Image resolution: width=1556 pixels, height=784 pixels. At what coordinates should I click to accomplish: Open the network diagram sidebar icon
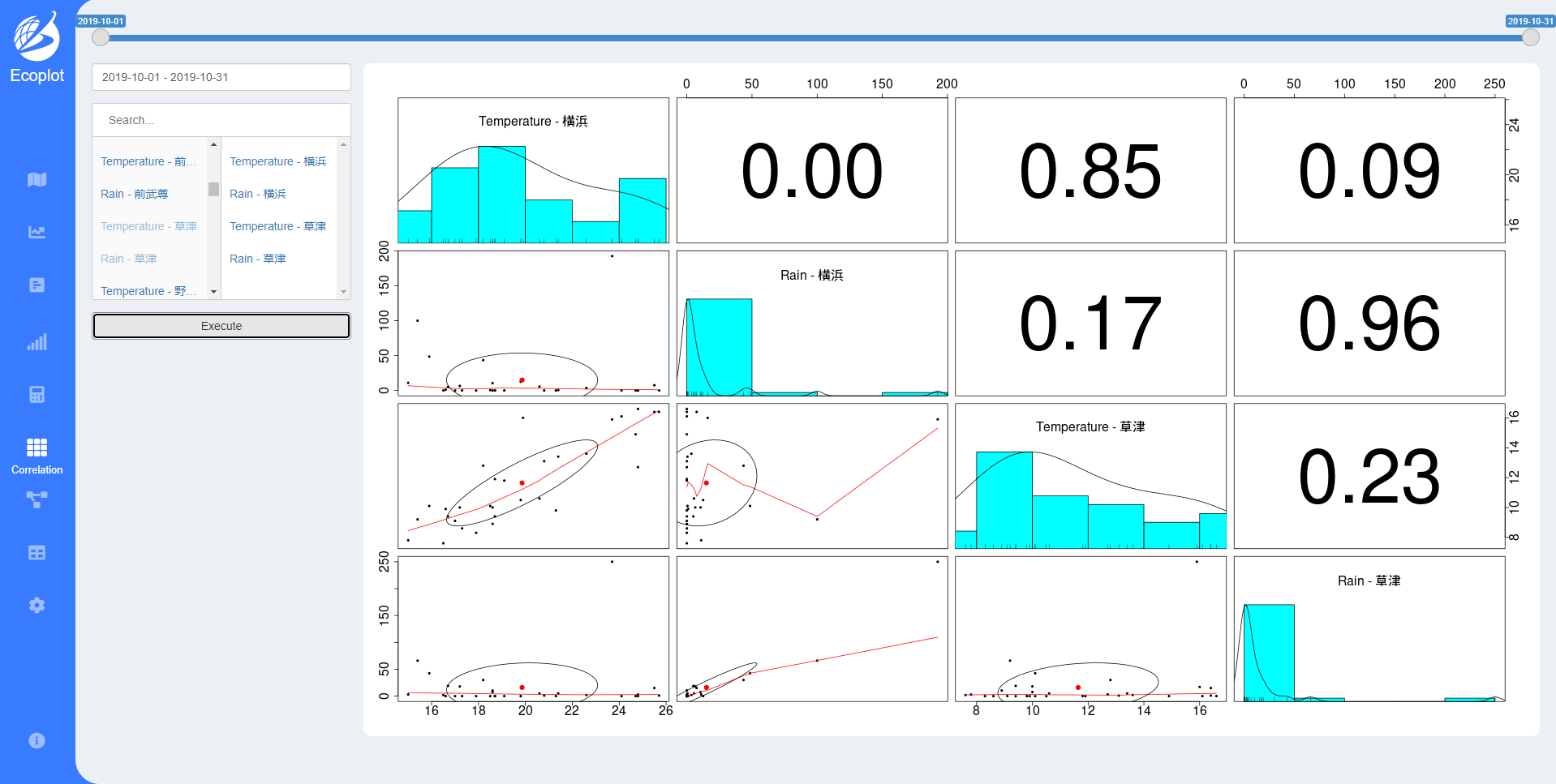coord(37,500)
